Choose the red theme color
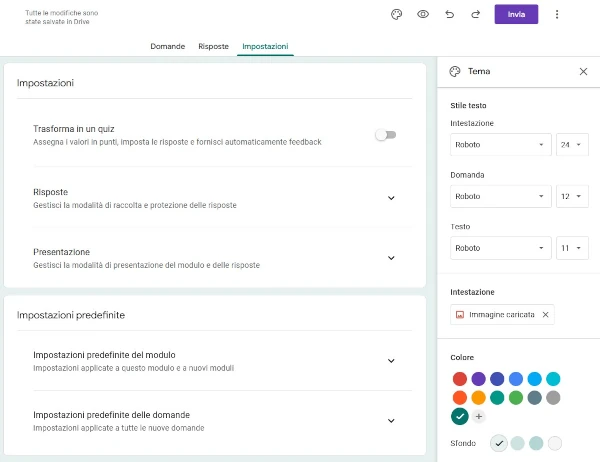This screenshot has width=600, height=462. coord(460,379)
